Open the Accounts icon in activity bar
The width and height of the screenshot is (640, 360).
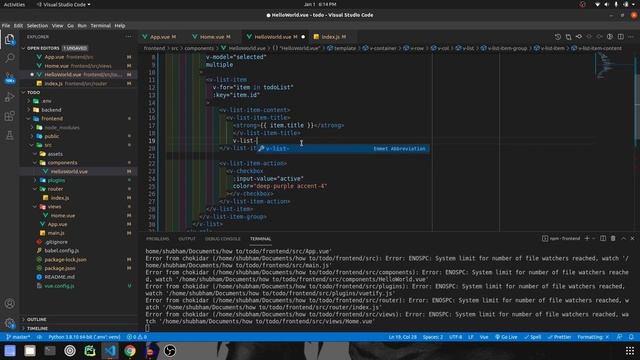tap(9, 303)
